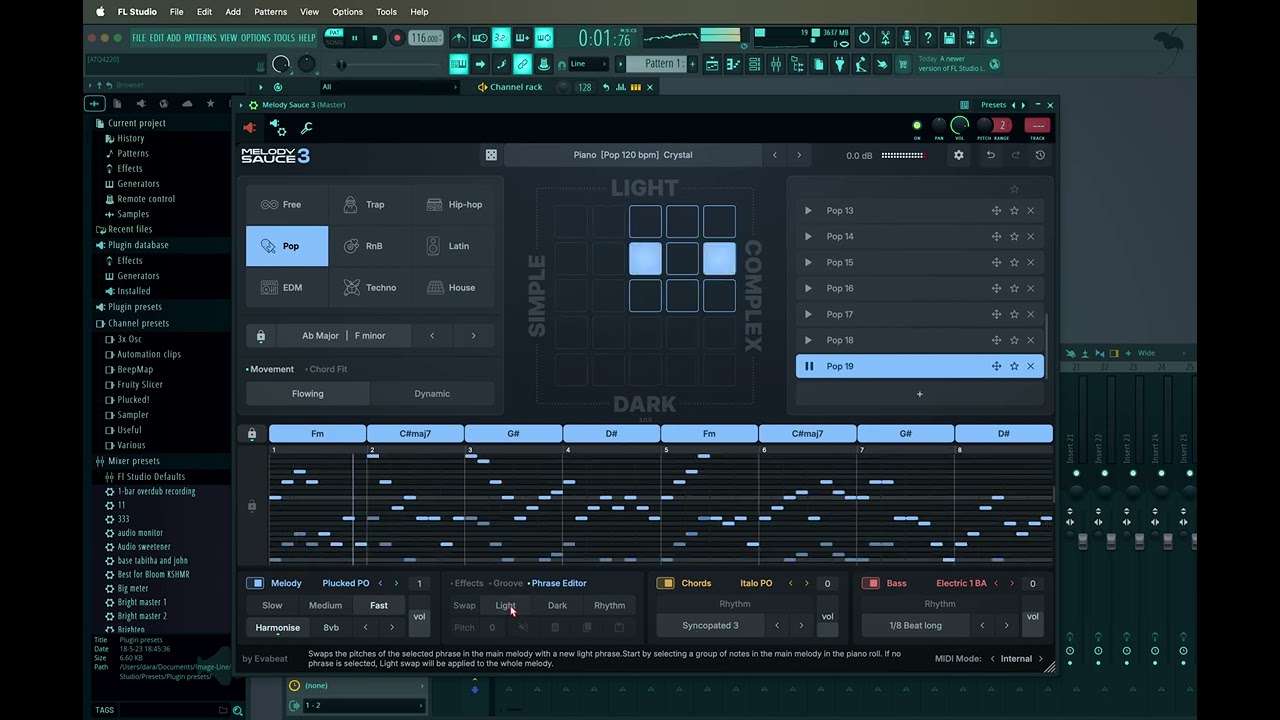
Task: Toggle the chord progression lock icon
Action: pyautogui.click(x=252, y=434)
